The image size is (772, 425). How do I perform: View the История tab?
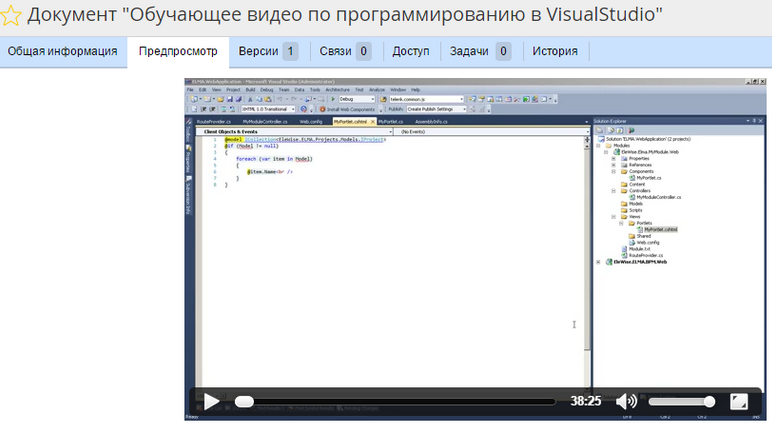point(555,52)
